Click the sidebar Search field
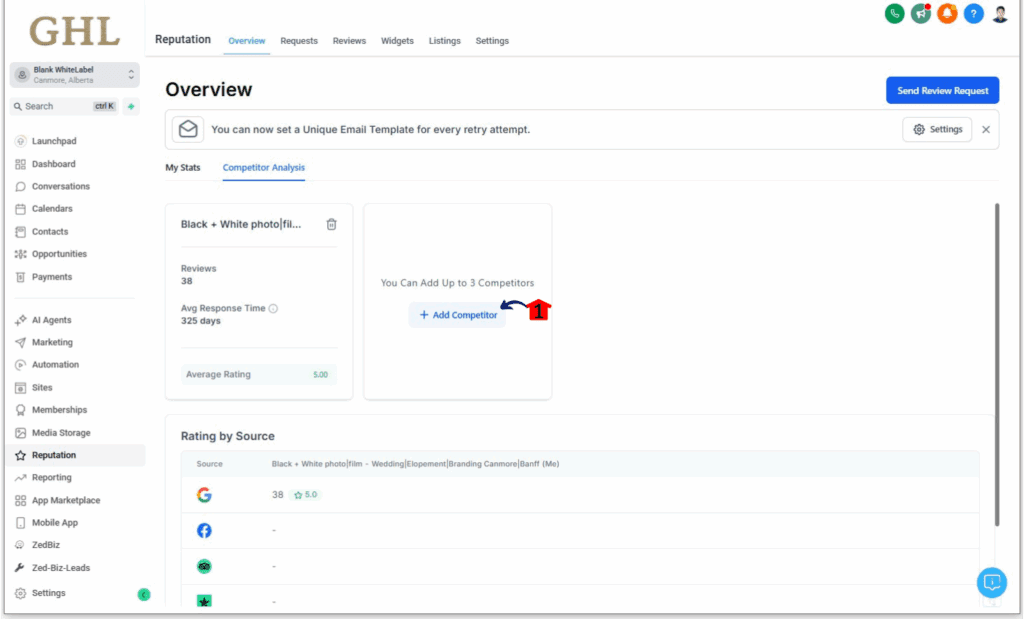Image resolution: width=1024 pixels, height=619 pixels. [64, 106]
